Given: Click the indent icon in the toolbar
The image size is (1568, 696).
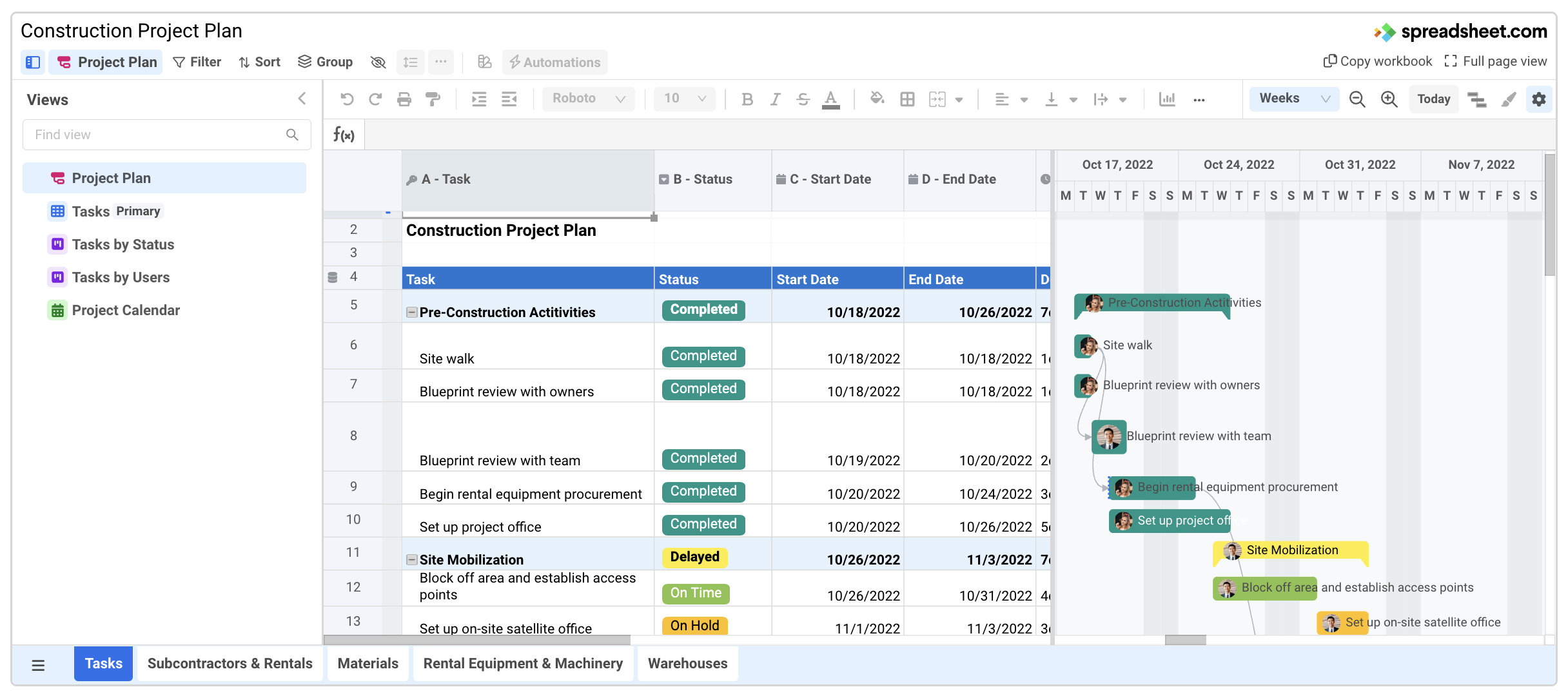Looking at the screenshot, I should pos(478,99).
